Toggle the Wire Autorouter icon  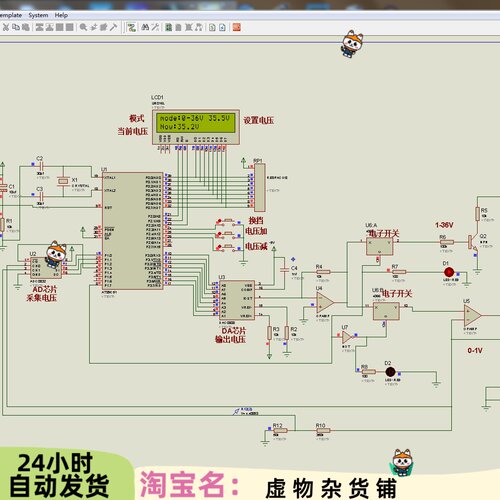click(132, 27)
